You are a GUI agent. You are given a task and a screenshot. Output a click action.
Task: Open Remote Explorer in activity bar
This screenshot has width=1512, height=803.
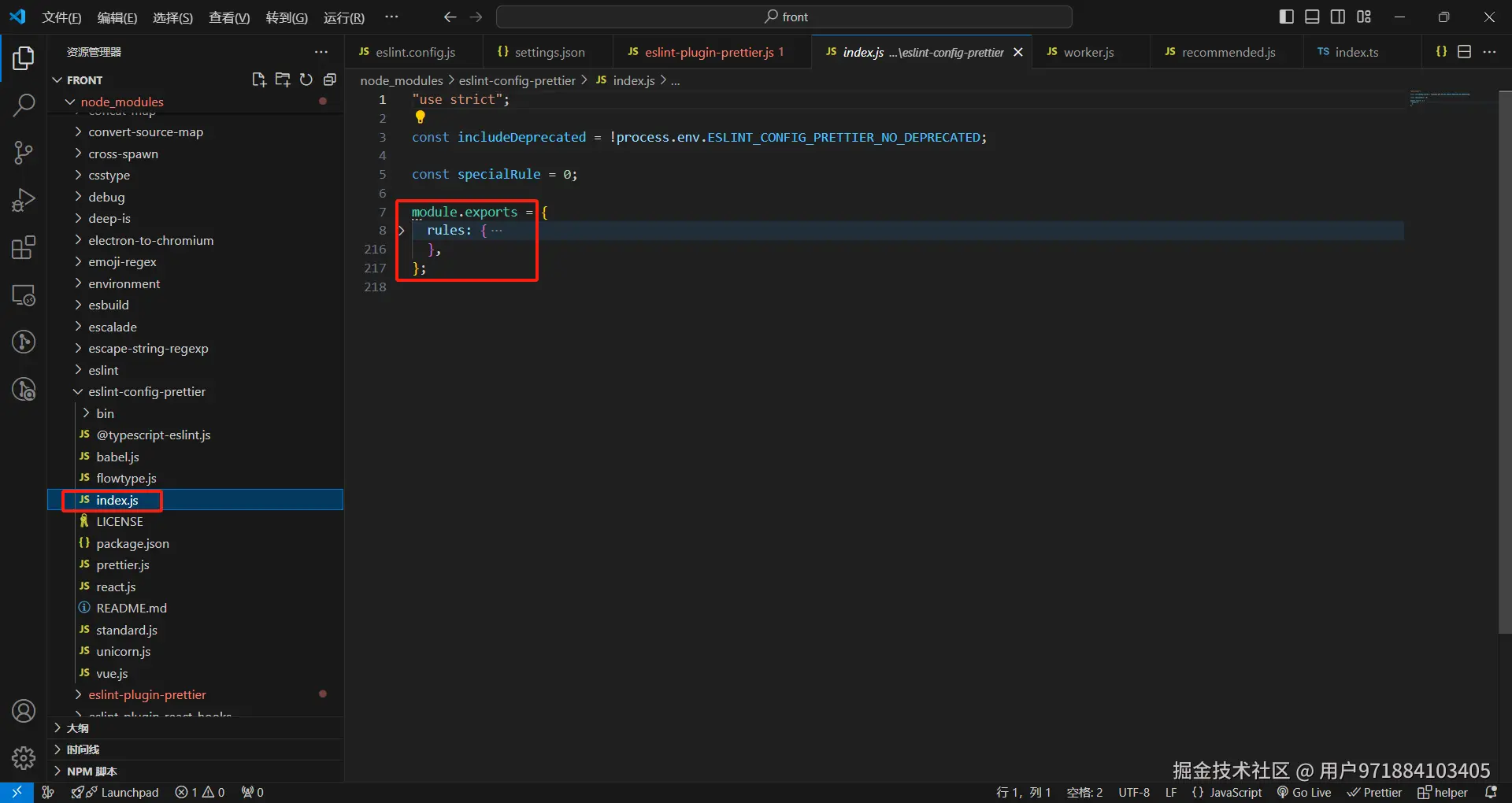tap(24, 295)
